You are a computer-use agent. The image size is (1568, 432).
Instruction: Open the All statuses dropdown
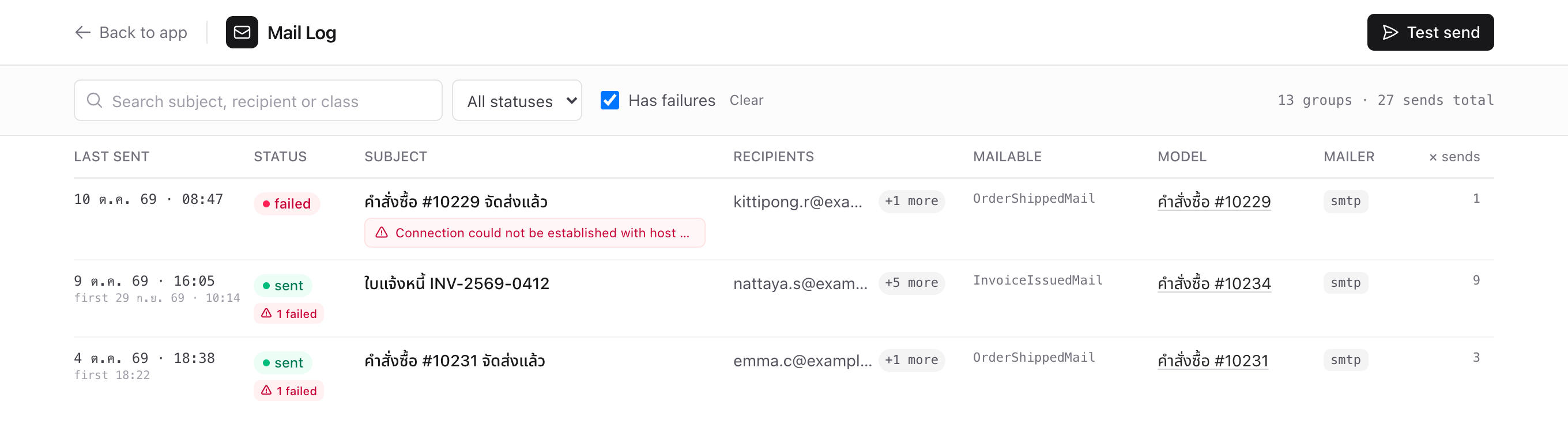[x=517, y=100]
